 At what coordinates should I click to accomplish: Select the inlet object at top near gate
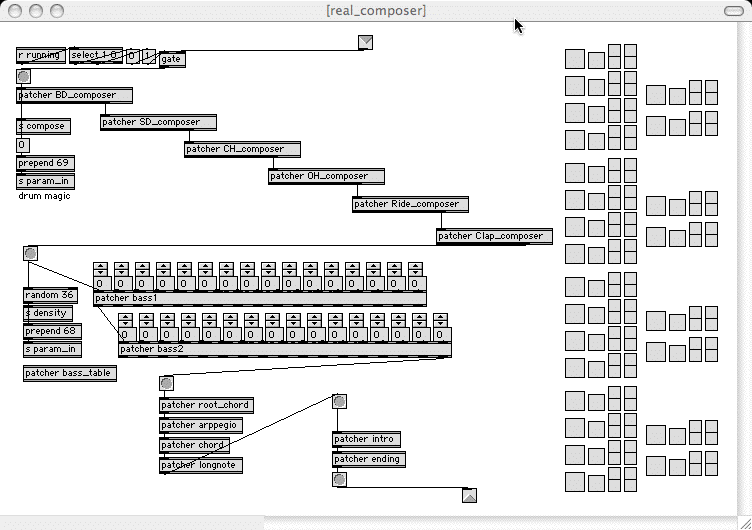click(365, 42)
